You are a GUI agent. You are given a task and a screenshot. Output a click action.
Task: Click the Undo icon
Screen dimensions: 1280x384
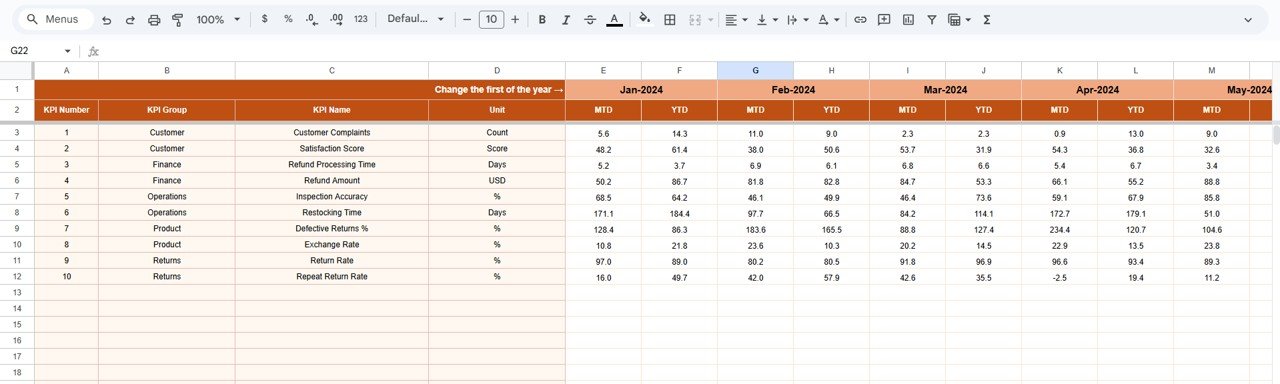[x=106, y=19]
